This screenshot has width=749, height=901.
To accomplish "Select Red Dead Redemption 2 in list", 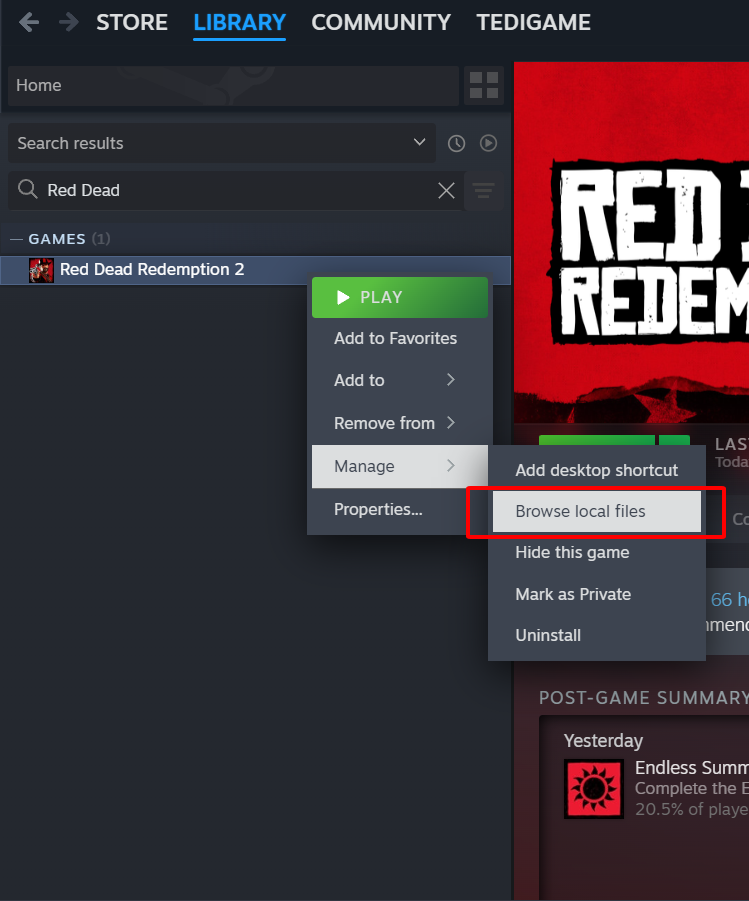I will pyautogui.click(x=152, y=269).
